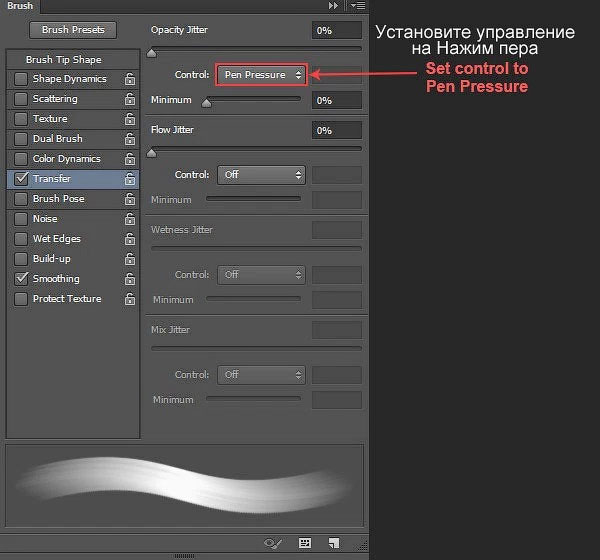Image resolution: width=600 pixels, height=560 pixels.
Task: Enable the Build-up checkbox
Action: pyautogui.click(x=21, y=259)
